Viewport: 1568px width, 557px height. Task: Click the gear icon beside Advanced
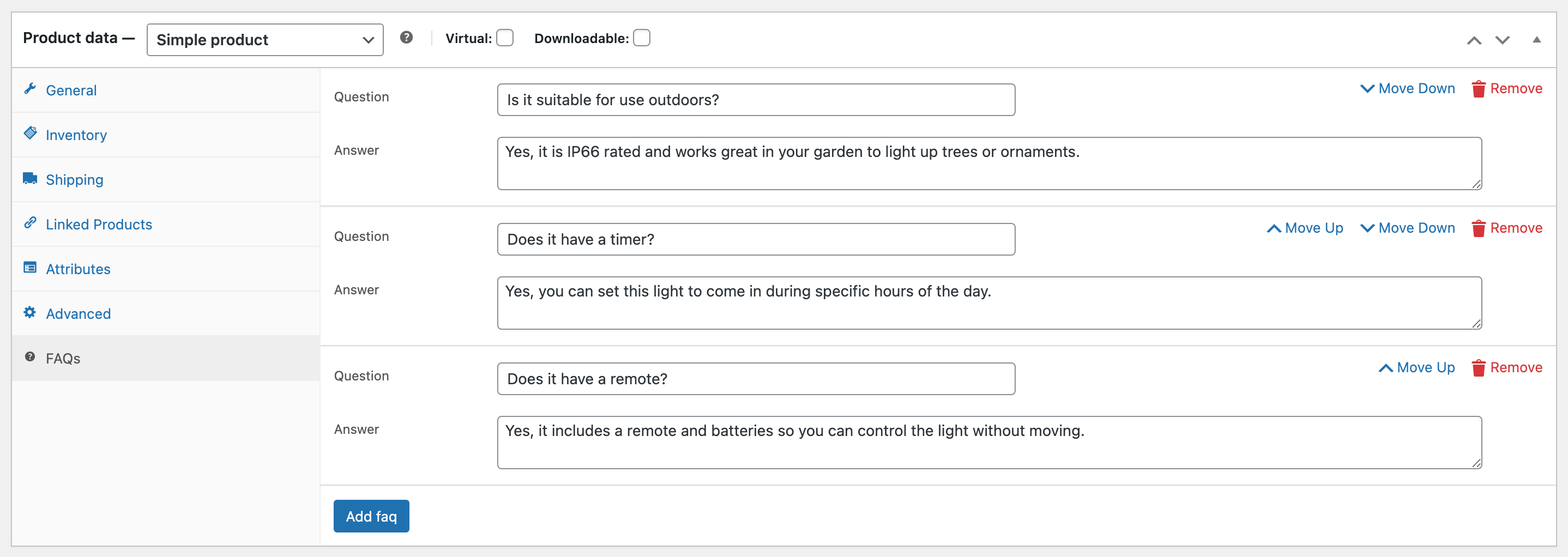(30, 312)
